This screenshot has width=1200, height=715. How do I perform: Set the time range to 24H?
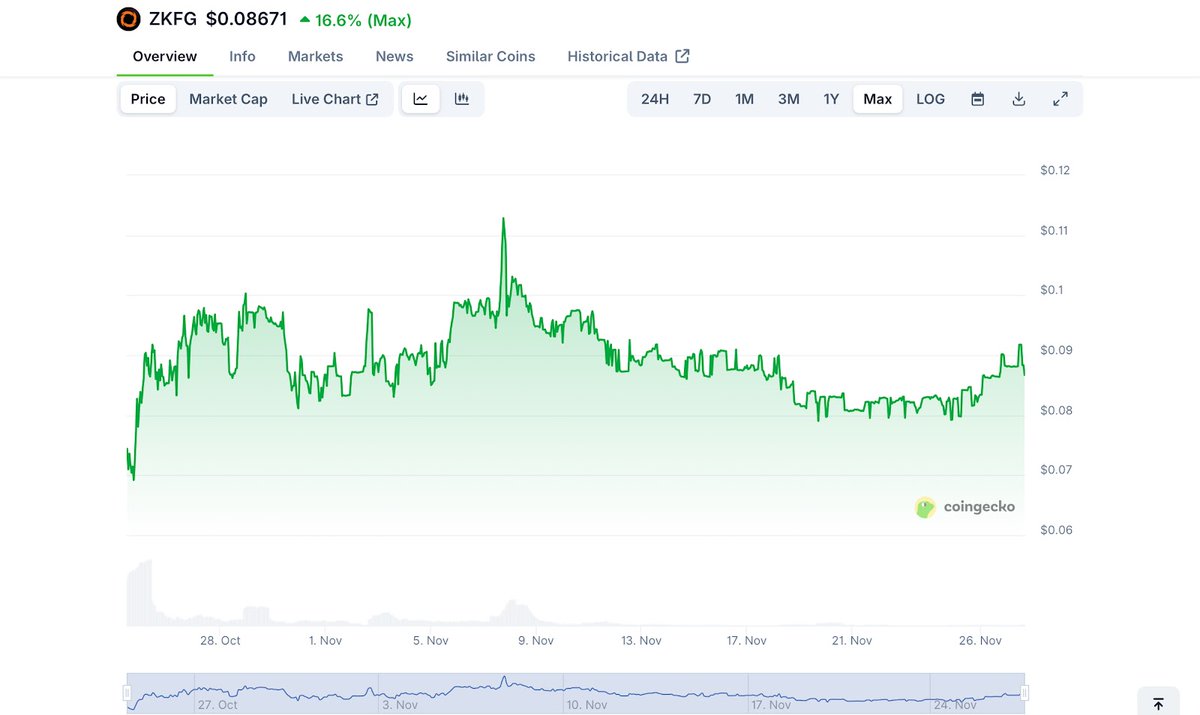tap(655, 99)
